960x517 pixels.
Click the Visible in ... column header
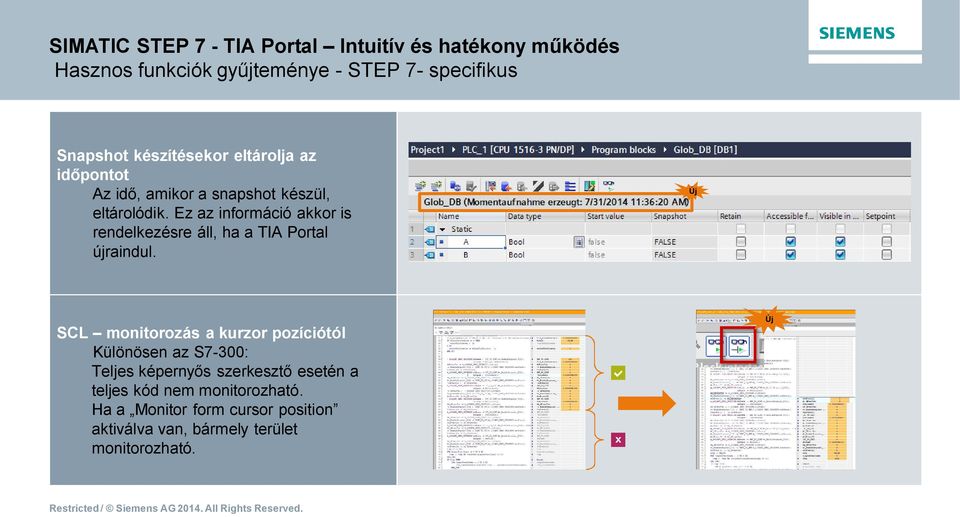click(x=839, y=216)
